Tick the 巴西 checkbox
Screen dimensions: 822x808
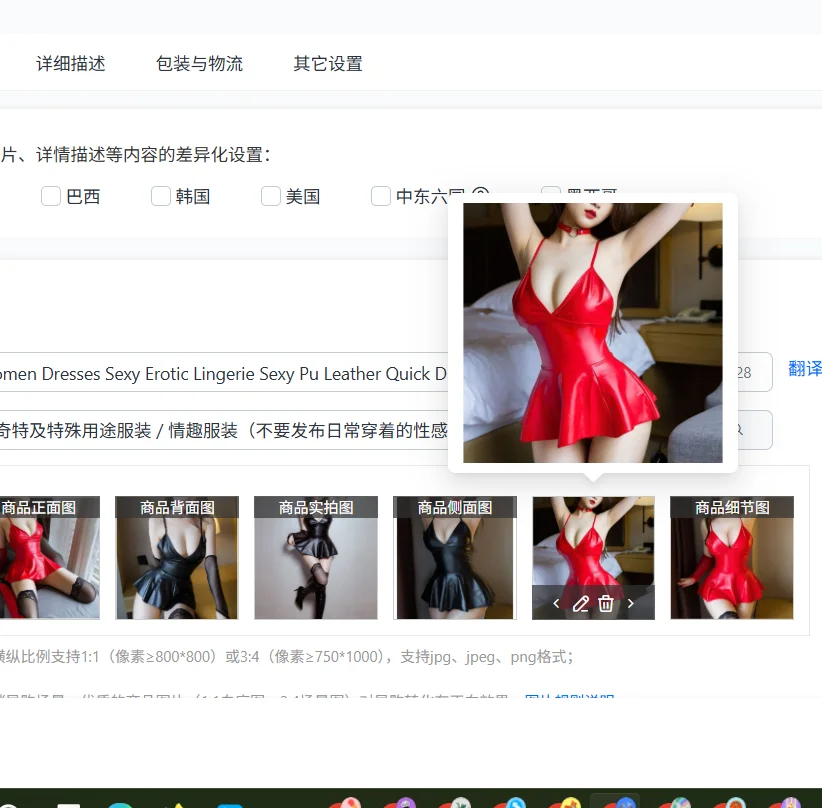coord(51,196)
